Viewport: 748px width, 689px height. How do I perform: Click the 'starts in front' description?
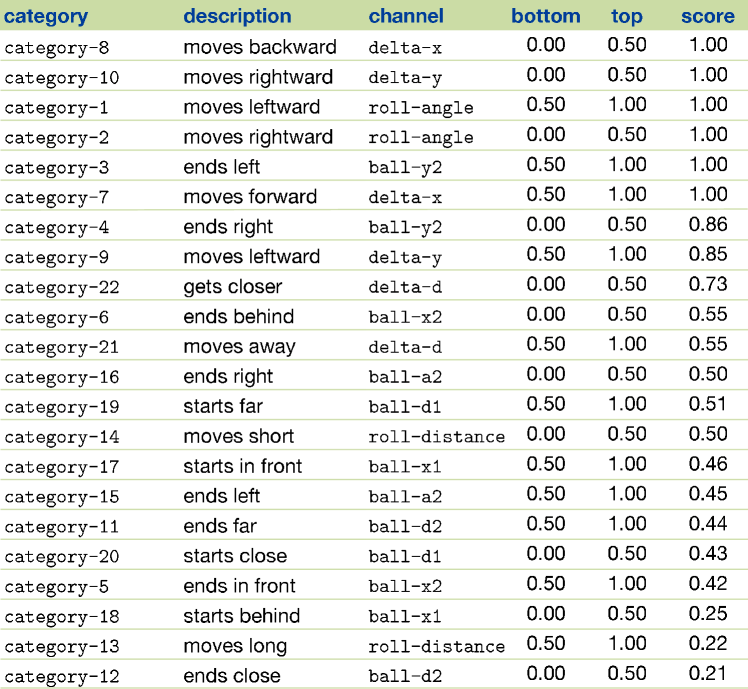(x=243, y=466)
